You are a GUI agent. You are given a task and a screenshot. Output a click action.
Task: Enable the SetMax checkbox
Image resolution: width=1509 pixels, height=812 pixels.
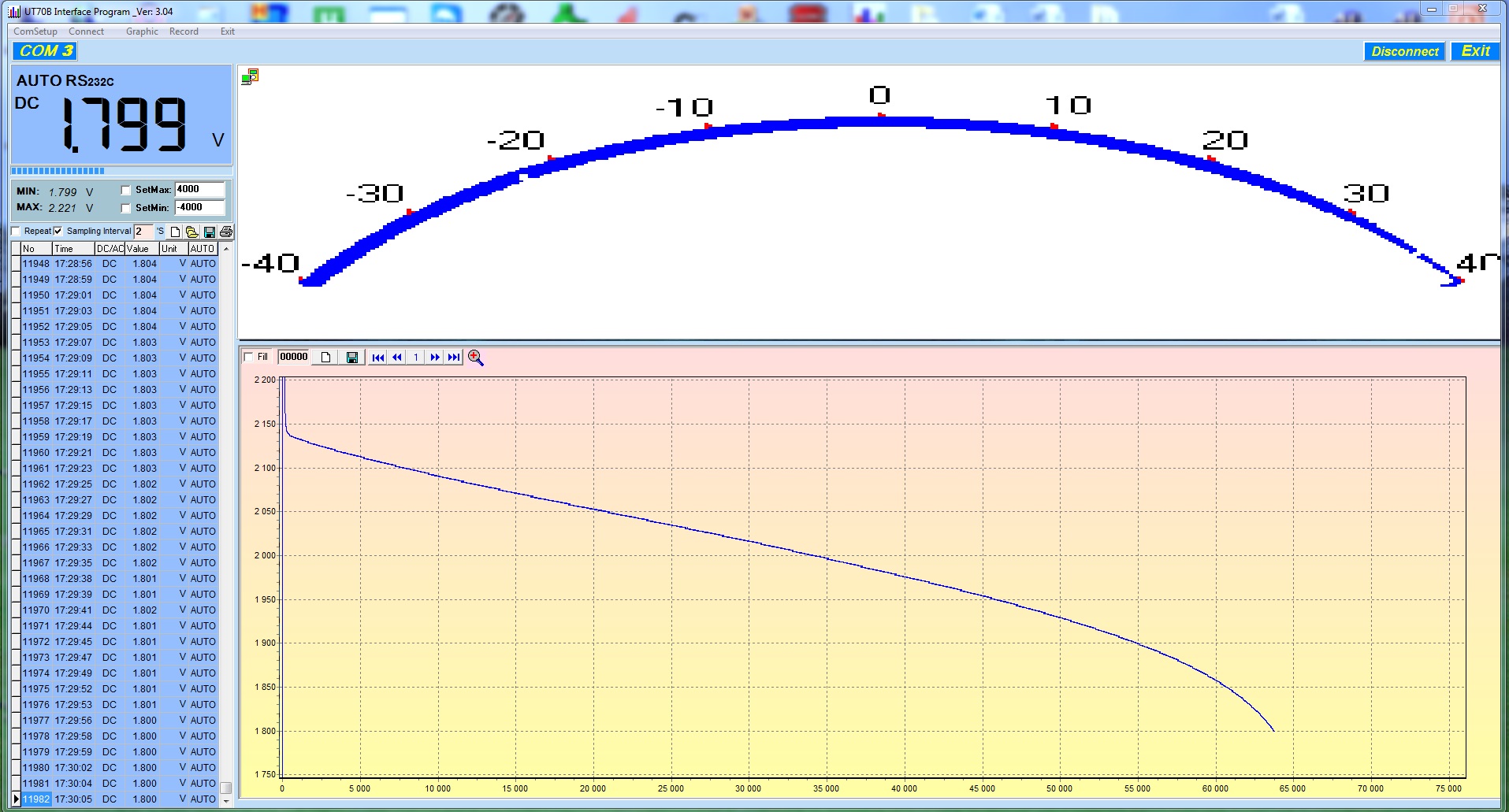pos(126,190)
